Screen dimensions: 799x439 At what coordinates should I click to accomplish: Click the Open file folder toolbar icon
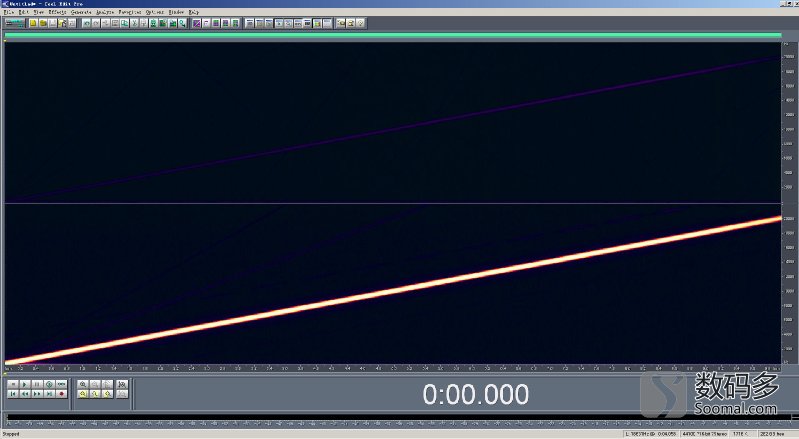pyautogui.click(x=44, y=22)
